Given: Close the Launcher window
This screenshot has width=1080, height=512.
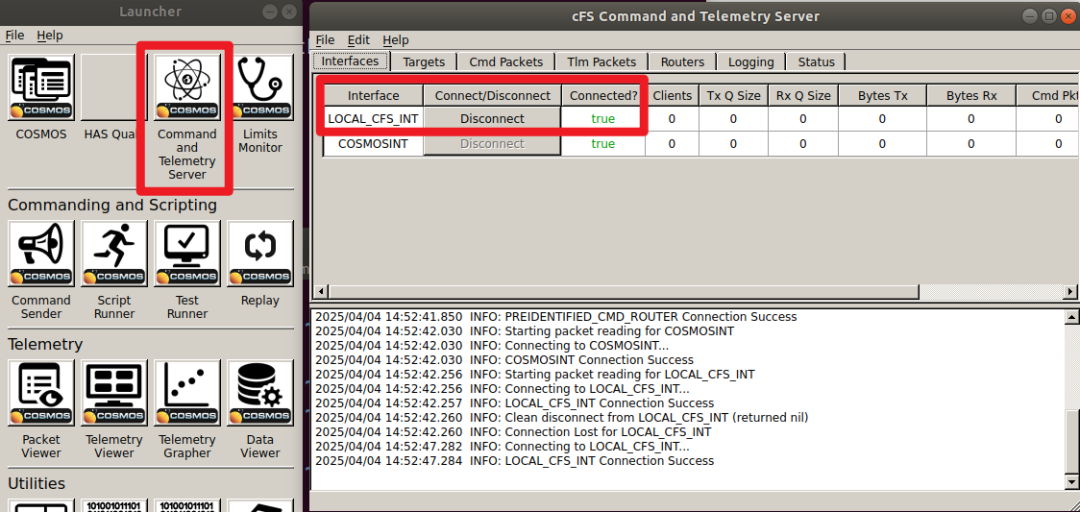Looking at the screenshot, I should pyautogui.click(x=289, y=12).
